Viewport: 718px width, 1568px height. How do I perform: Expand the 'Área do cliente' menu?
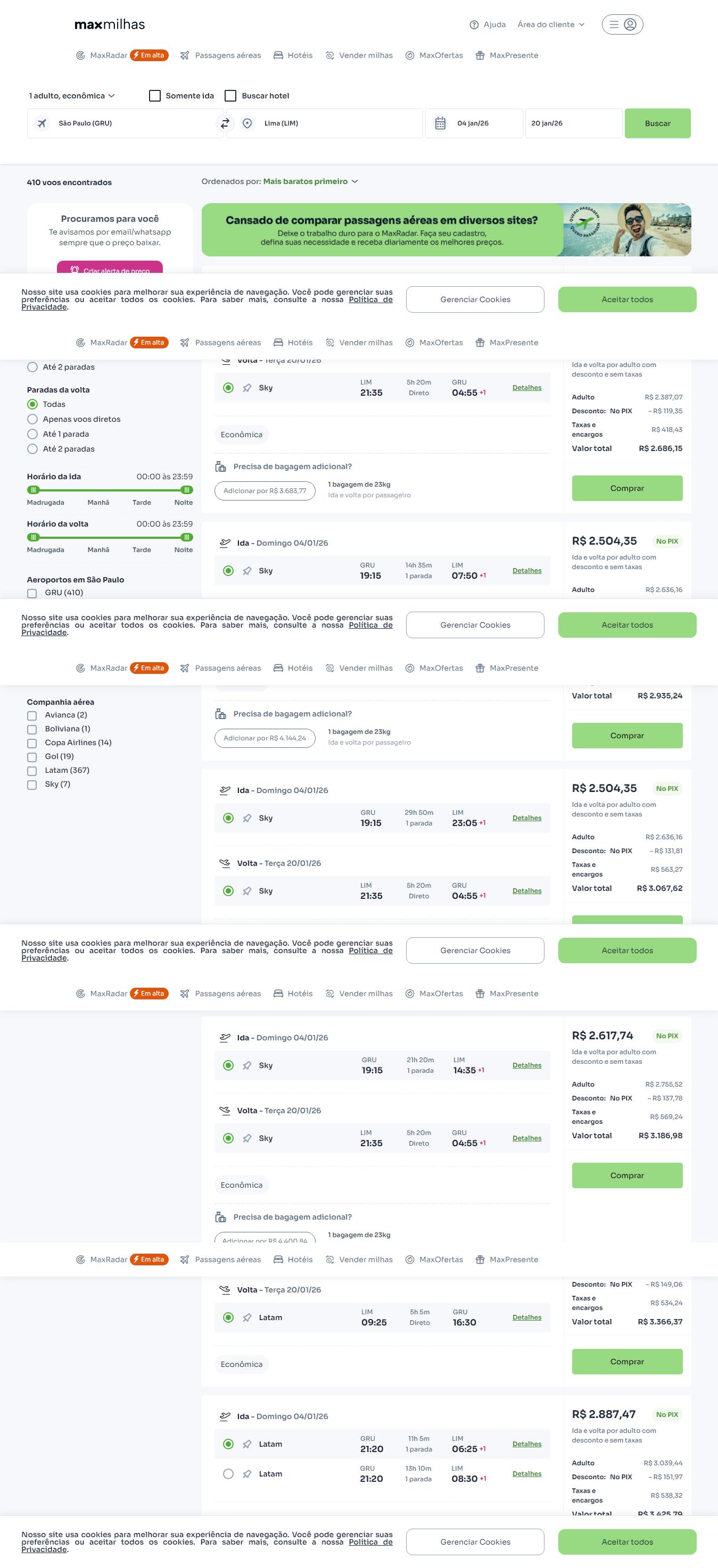tap(550, 25)
